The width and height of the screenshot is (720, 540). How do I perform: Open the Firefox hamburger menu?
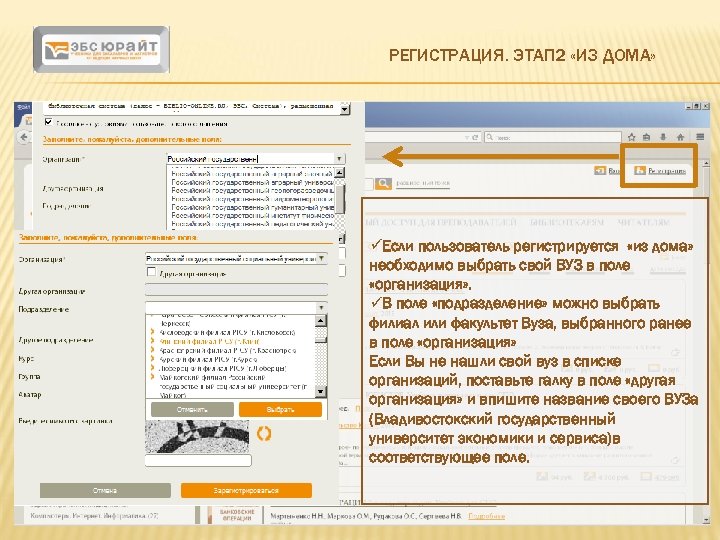coord(700,137)
